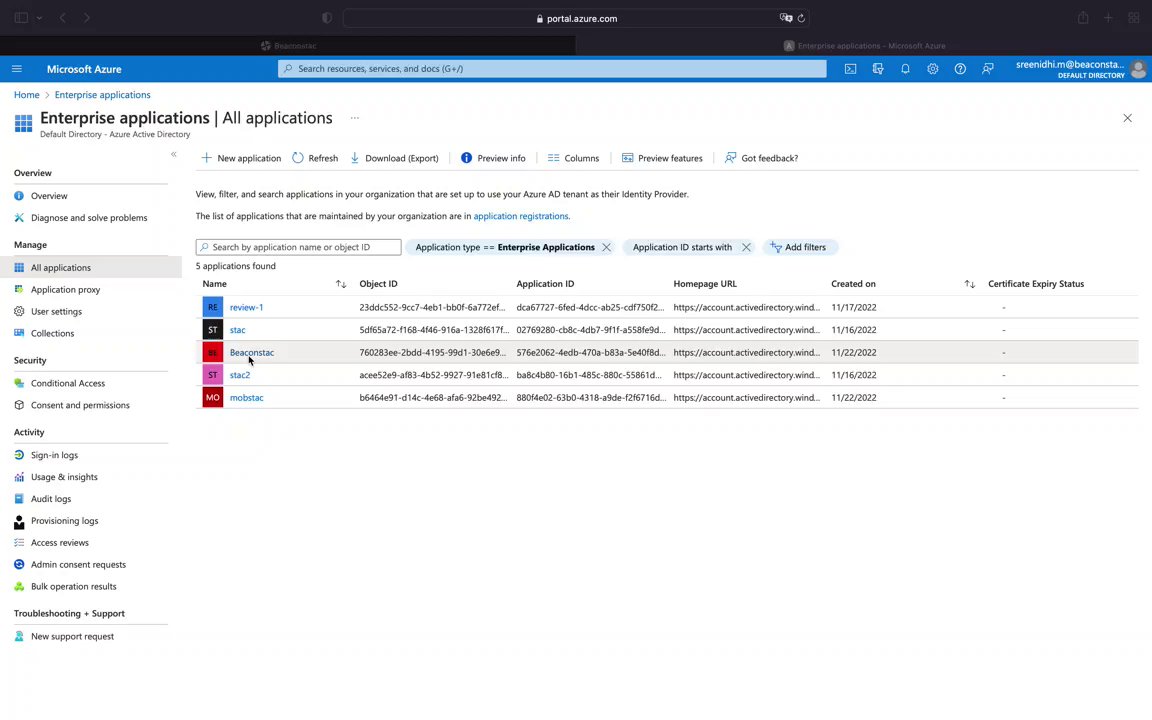Click Enterprise applications breadcrumb link
The image size is (1152, 720).
(102, 95)
